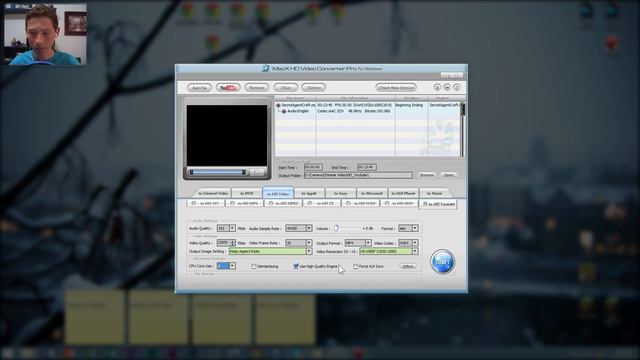Open the to Microsoft tab
Screen dimensions: 640x360
pos(371,193)
